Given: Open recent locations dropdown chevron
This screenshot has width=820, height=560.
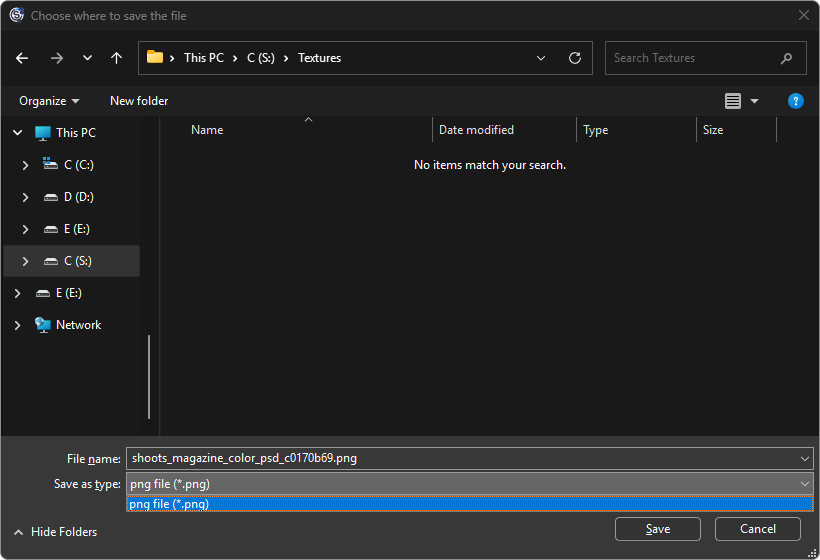Looking at the screenshot, I should 87,58.
